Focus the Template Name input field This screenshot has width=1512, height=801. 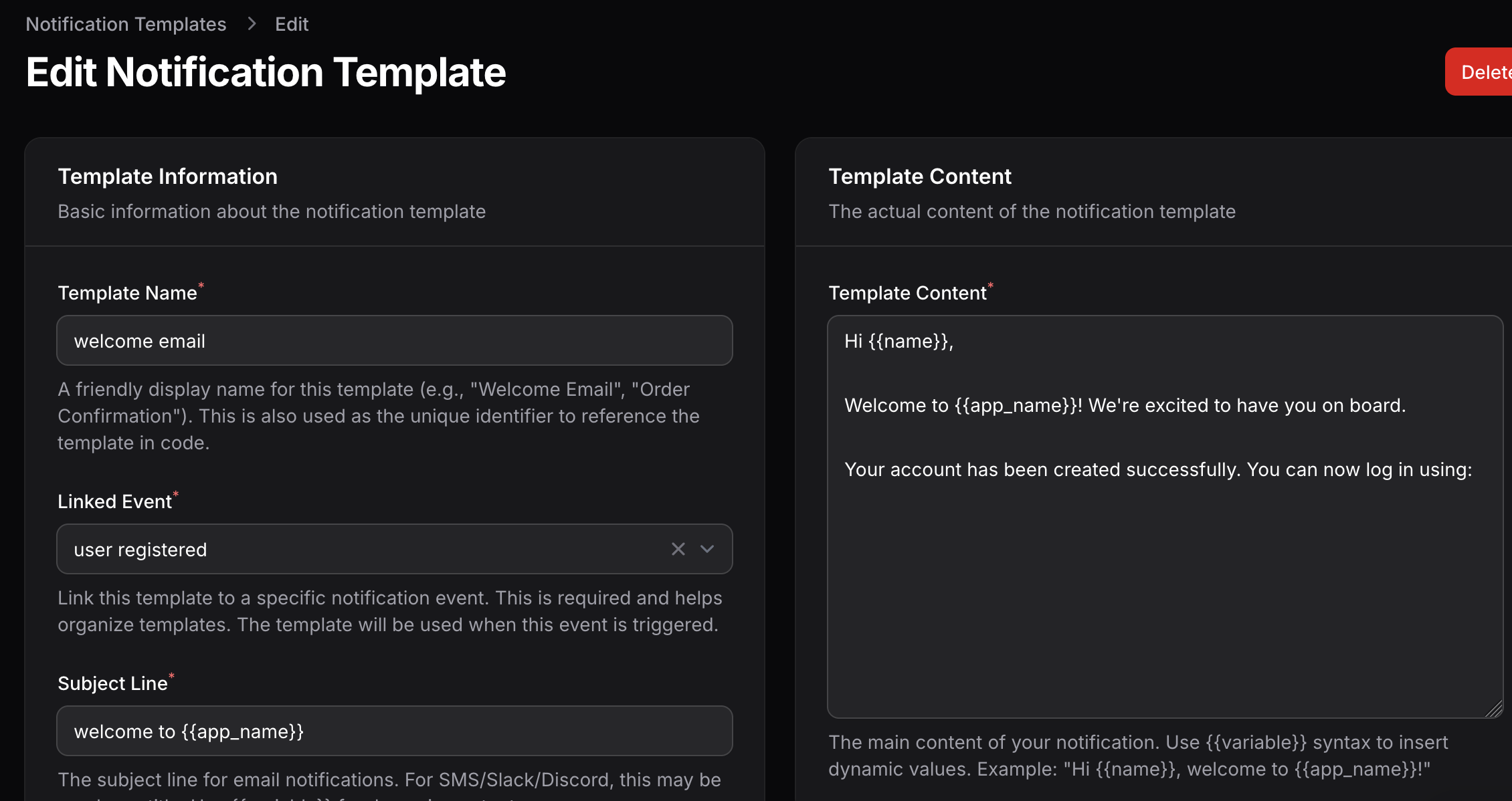pyautogui.click(x=394, y=341)
